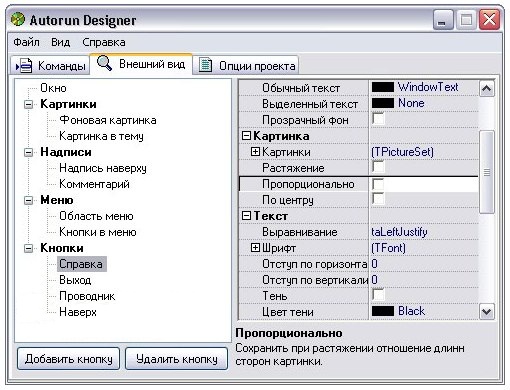
Task: Click the Цвет тени black swatch
Action: [x=383, y=311]
